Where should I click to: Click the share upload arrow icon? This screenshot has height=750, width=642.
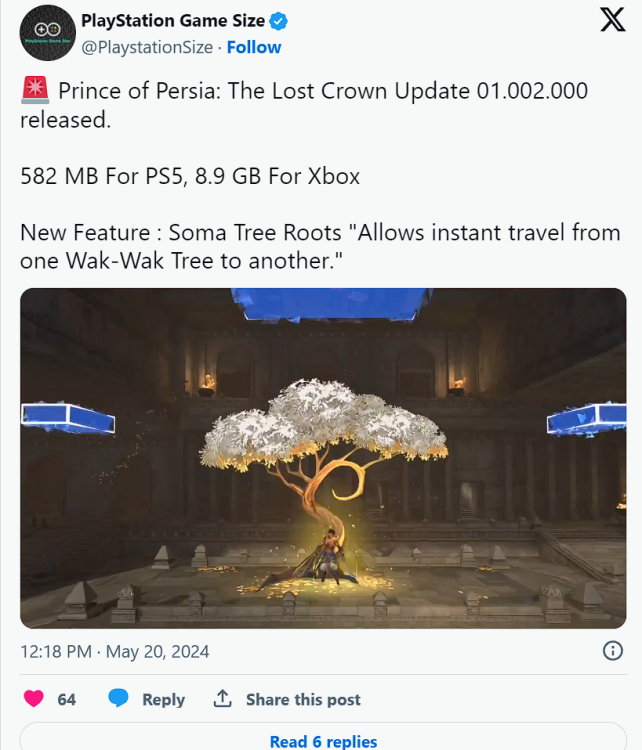click(x=222, y=698)
